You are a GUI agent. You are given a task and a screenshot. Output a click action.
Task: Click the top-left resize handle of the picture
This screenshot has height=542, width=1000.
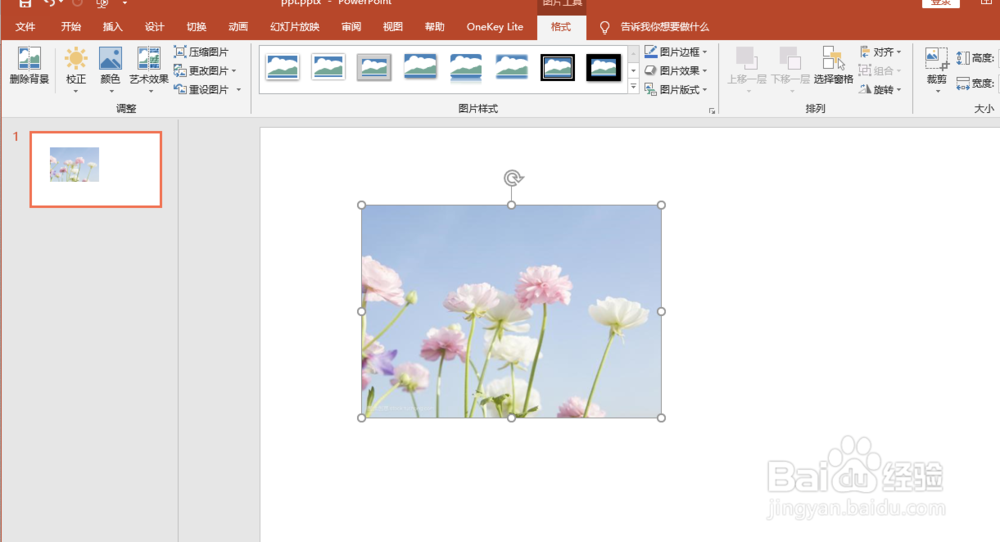362,205
